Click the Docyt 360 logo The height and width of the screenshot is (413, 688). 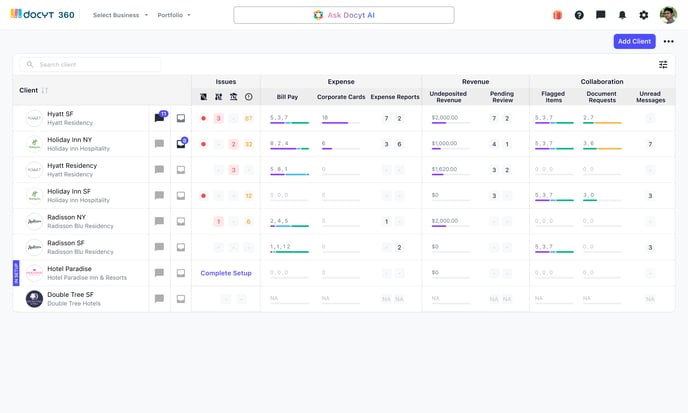click(x=43, y=14)
